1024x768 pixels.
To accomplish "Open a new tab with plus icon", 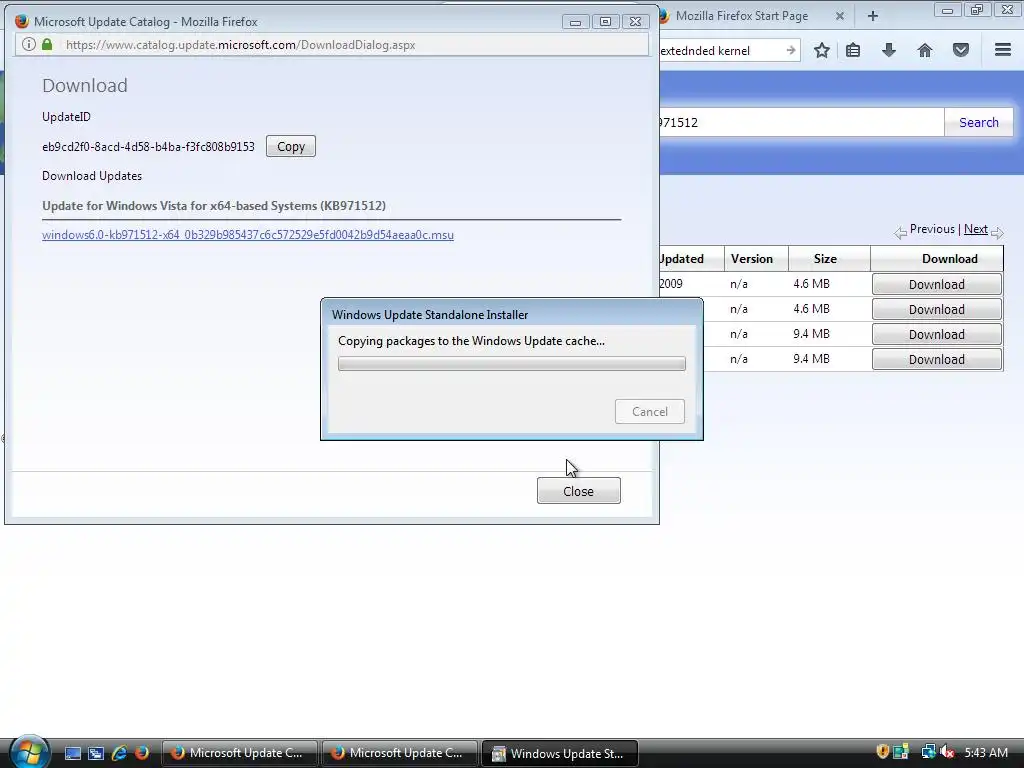I will [x=872, y=16].
